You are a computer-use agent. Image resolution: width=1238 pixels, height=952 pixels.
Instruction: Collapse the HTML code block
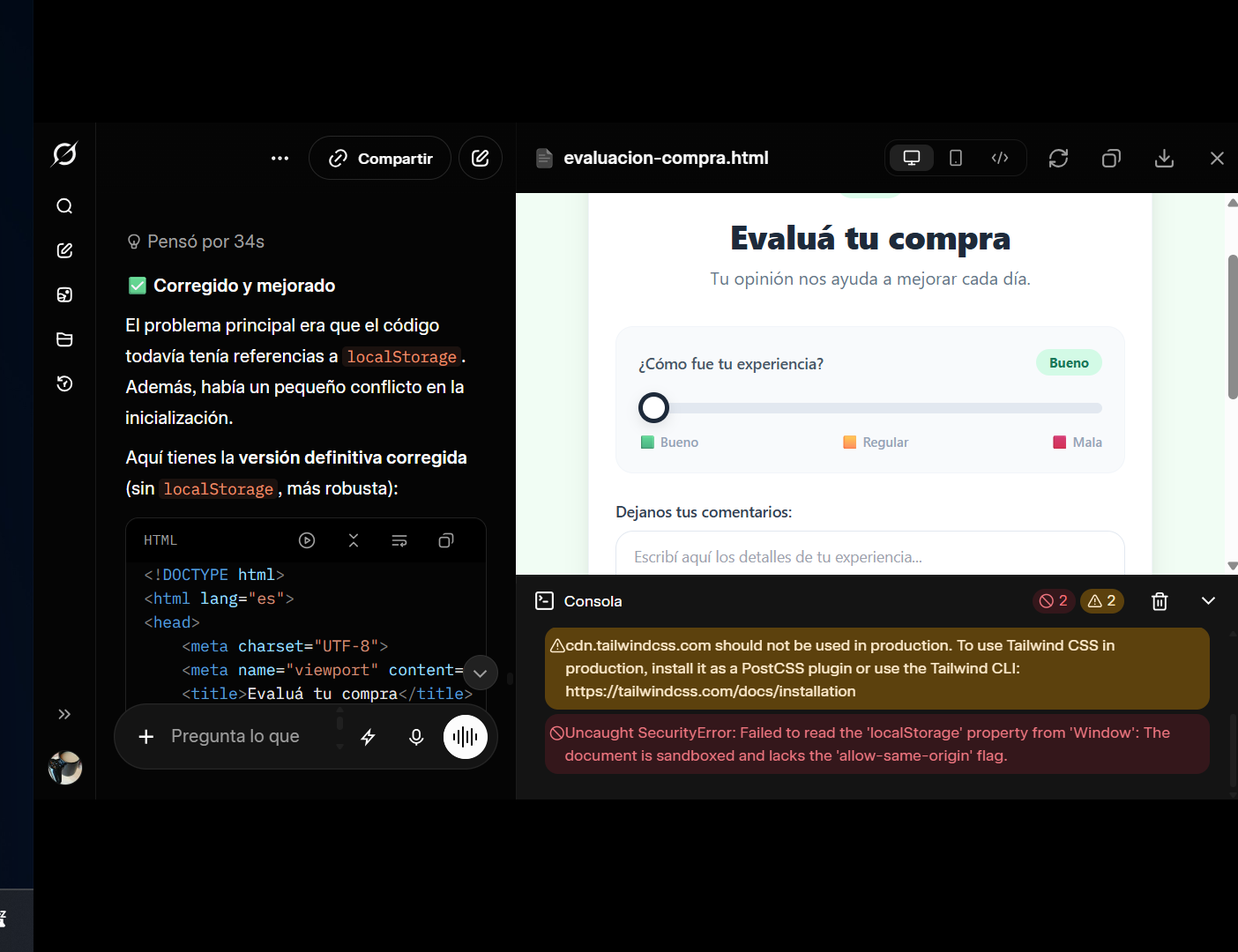click(x=354, y=540)
